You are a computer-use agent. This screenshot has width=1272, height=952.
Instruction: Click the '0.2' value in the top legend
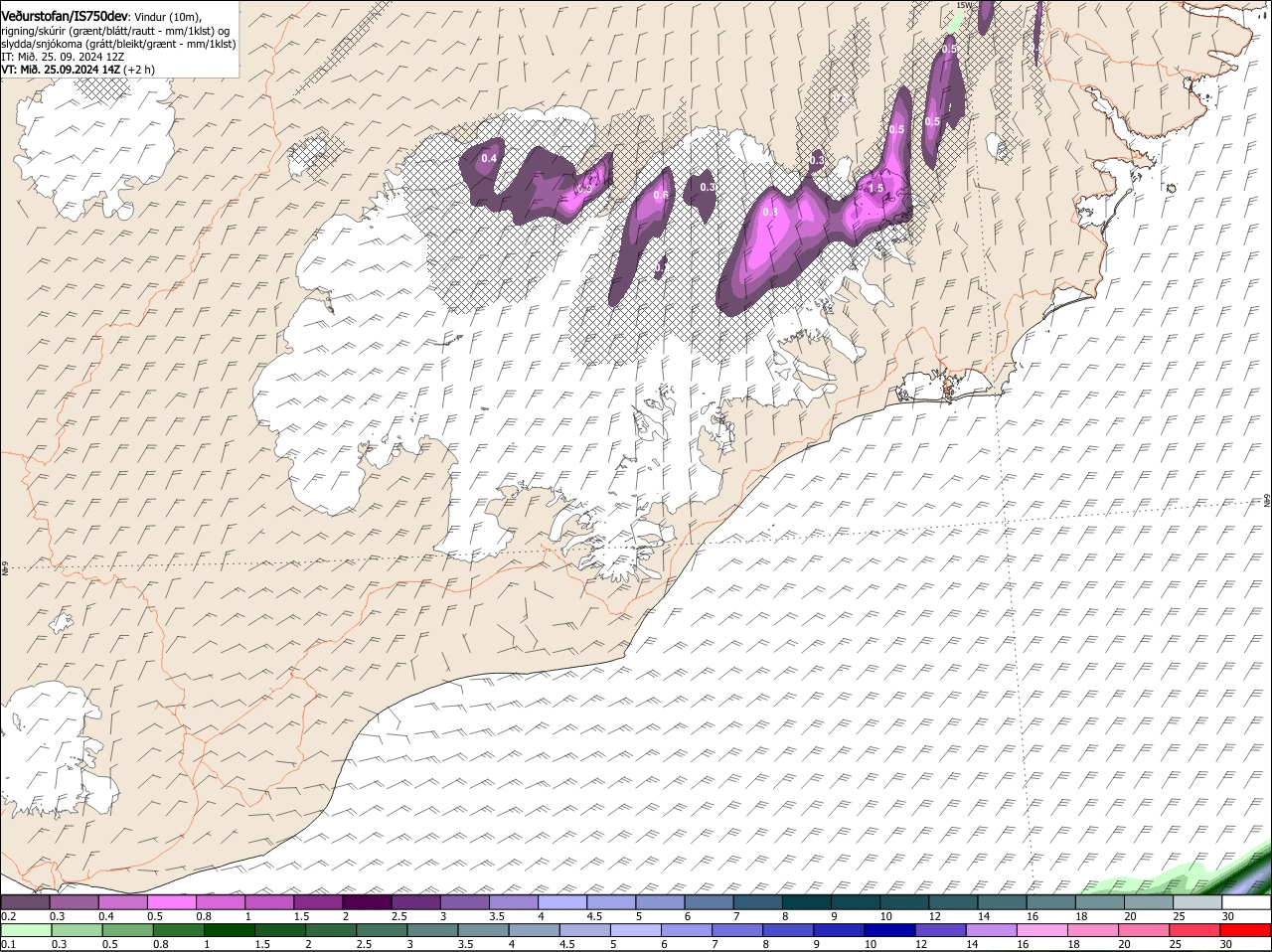pyautogui.click(x=8, y=915)
